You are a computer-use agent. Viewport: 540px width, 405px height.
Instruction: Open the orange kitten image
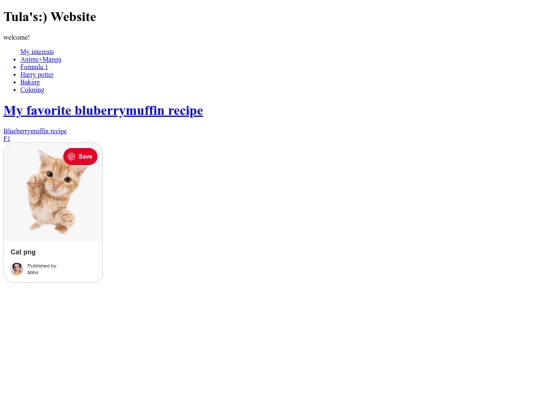53,192
